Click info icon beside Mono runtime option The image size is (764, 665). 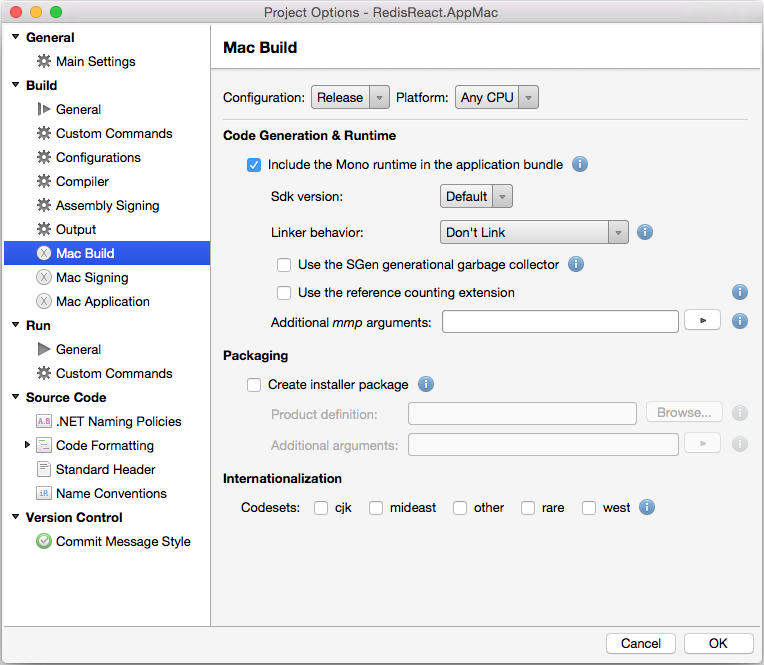[x=579, y=164]
